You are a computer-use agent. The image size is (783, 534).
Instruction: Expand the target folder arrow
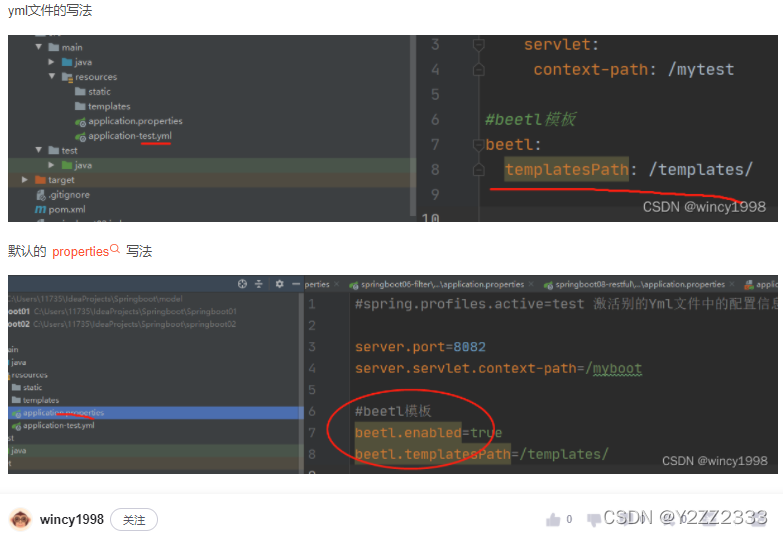click(24, 179)
